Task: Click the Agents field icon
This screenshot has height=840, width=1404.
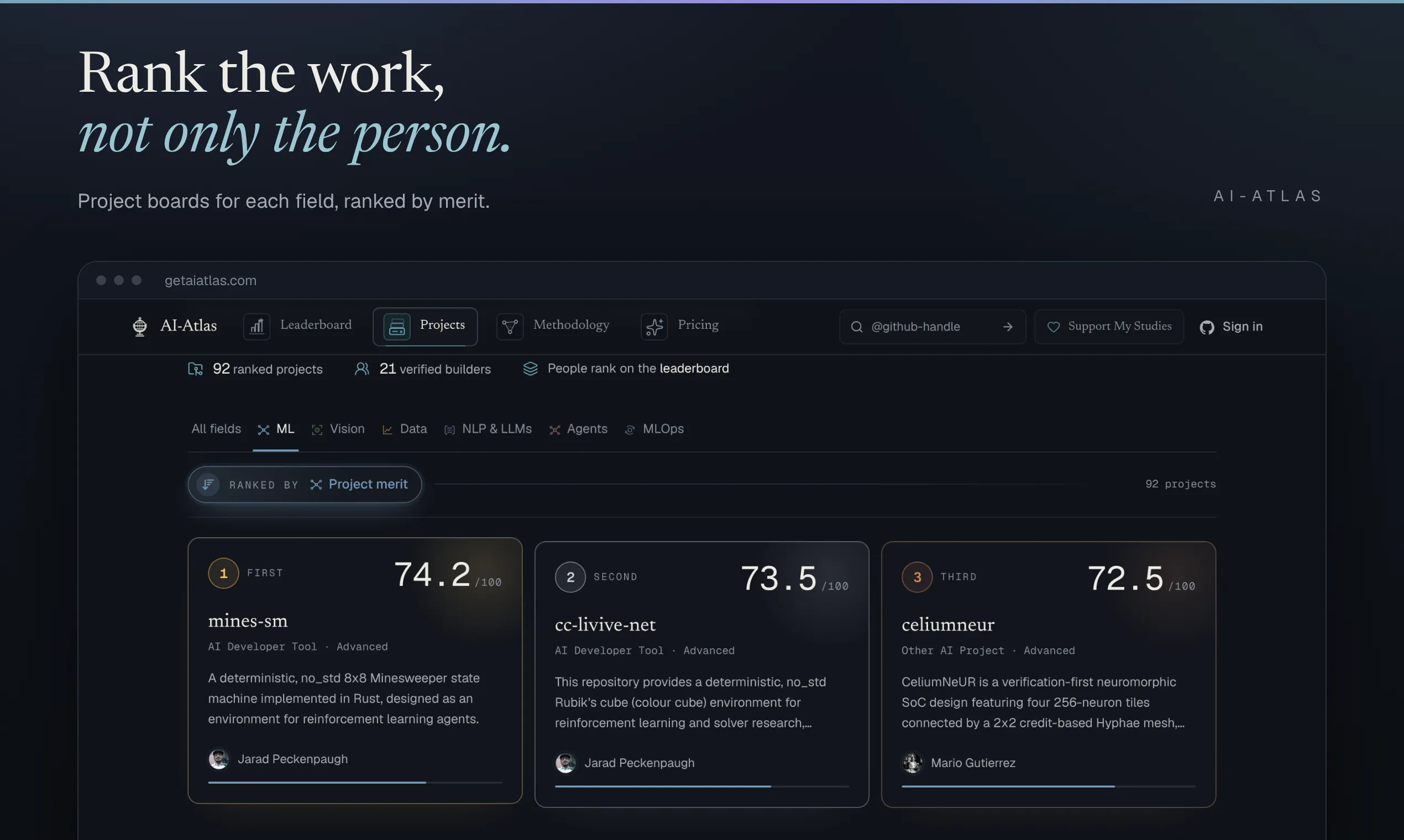Action: (555, 430)
